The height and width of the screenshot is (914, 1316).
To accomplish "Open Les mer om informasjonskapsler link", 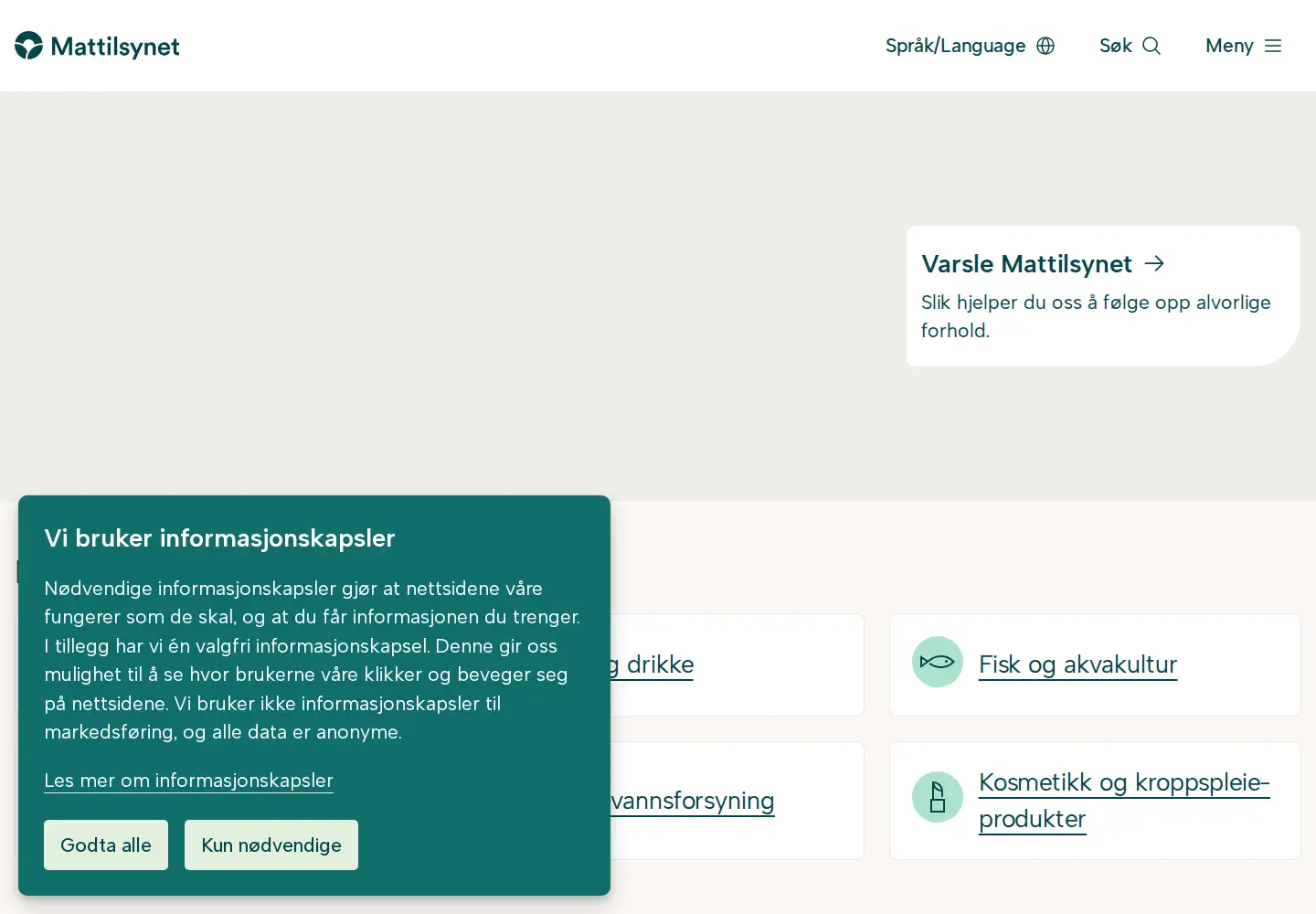I will pos(188,781).
